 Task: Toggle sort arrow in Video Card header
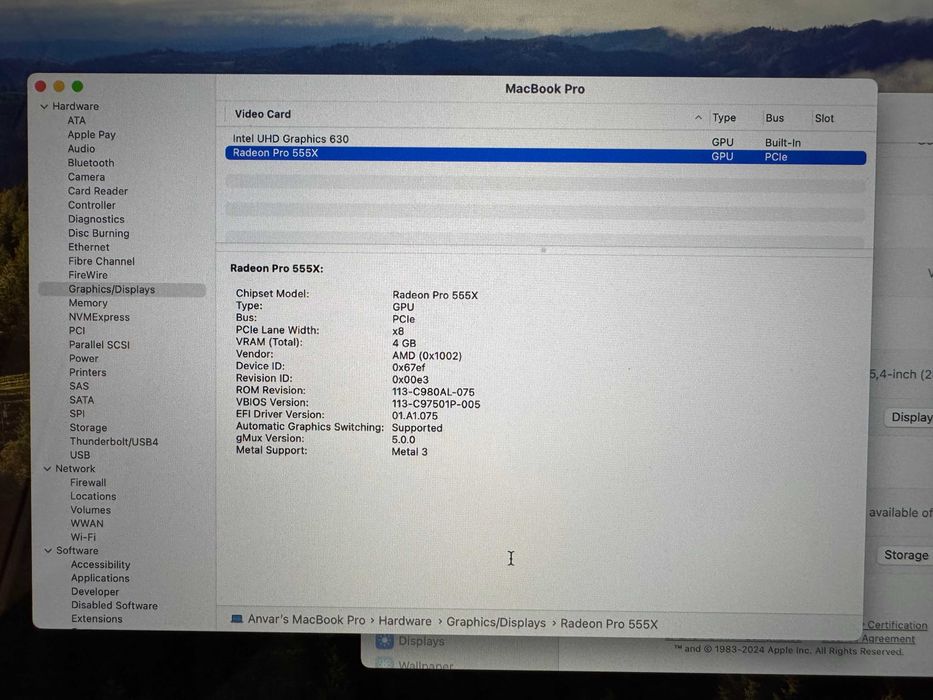coord(698,118)
